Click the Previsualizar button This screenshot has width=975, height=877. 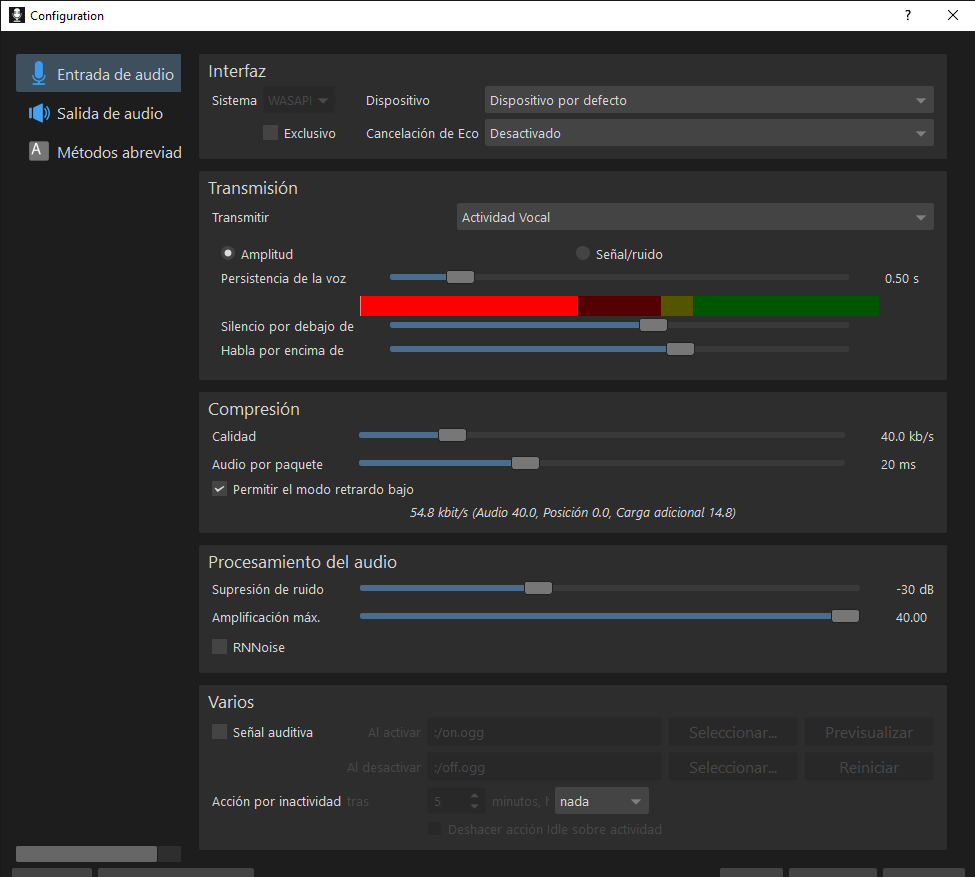tap(868, 732)
